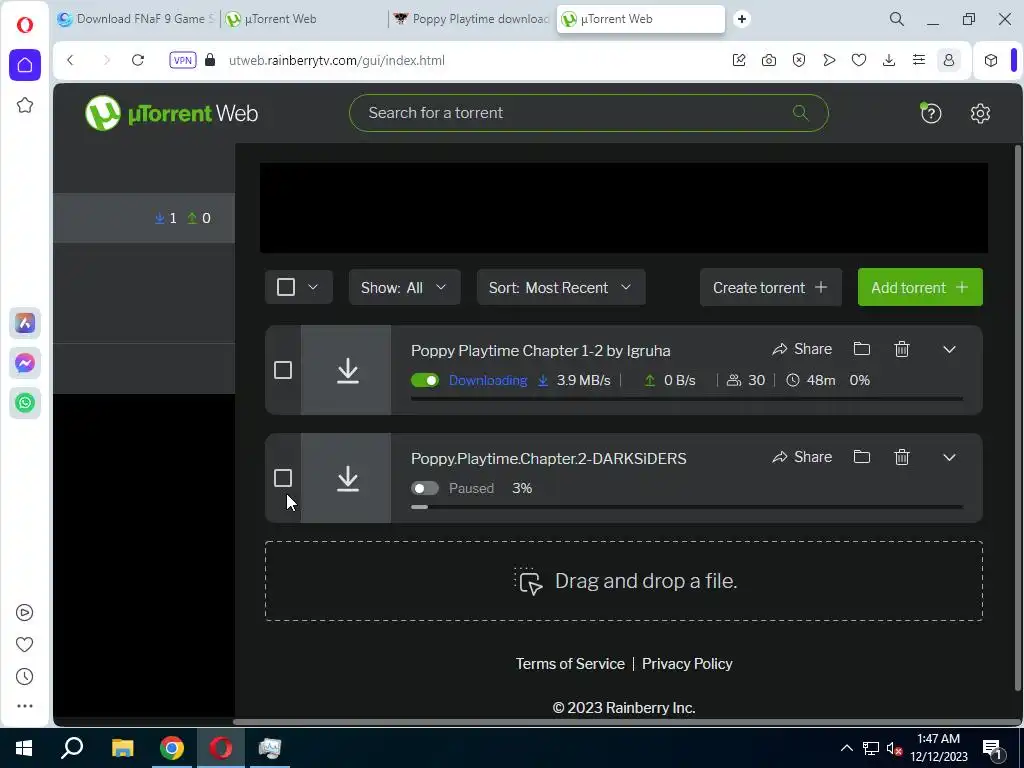
Task: Open the Sort: Most Recent dropdown
Action: pos(561,287)
